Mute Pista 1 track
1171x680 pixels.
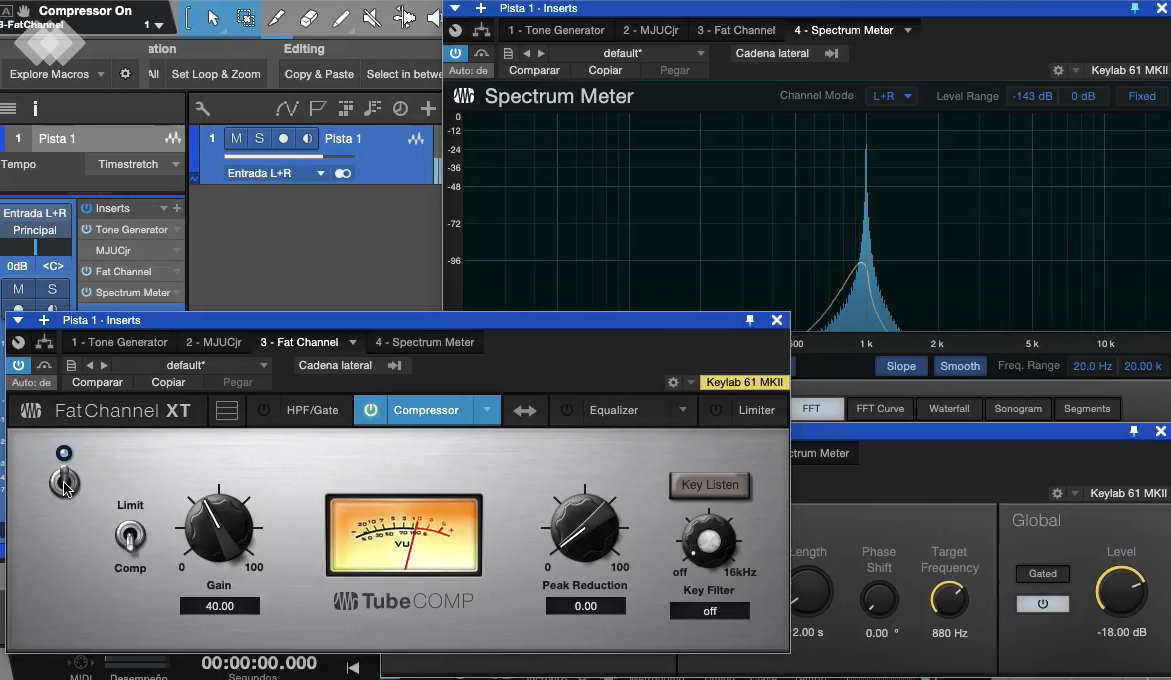236,138
